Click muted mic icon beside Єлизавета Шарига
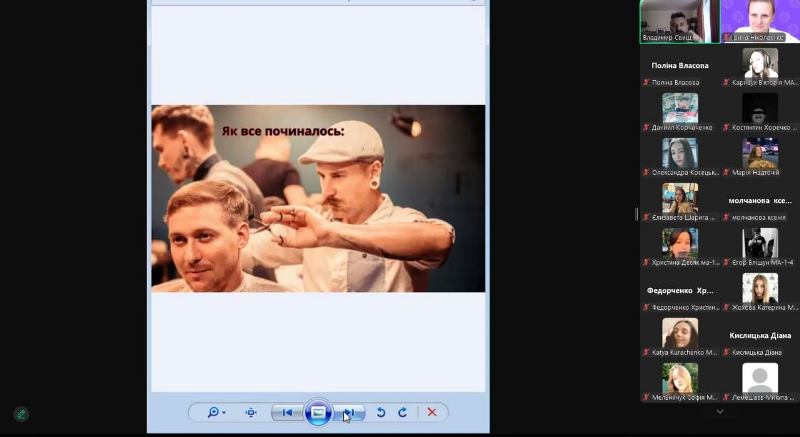Image resolution: width=800 pixels, height=437 pixels. point(646,218)
